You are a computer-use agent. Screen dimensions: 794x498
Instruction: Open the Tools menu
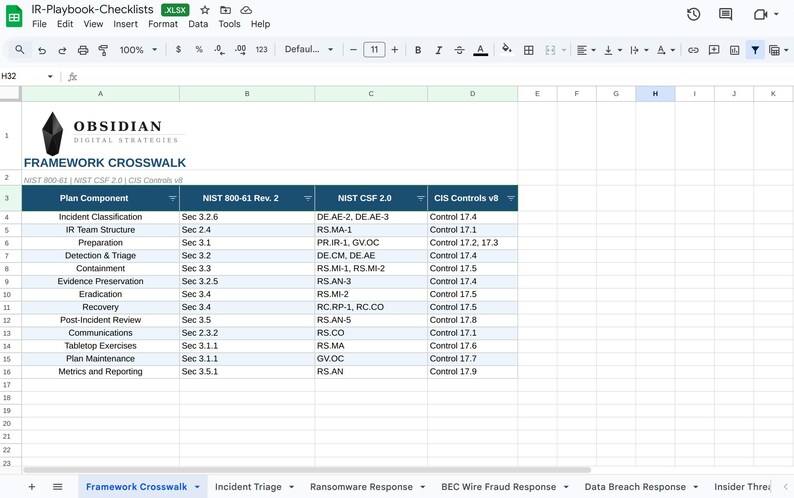[x=229, y=24]
